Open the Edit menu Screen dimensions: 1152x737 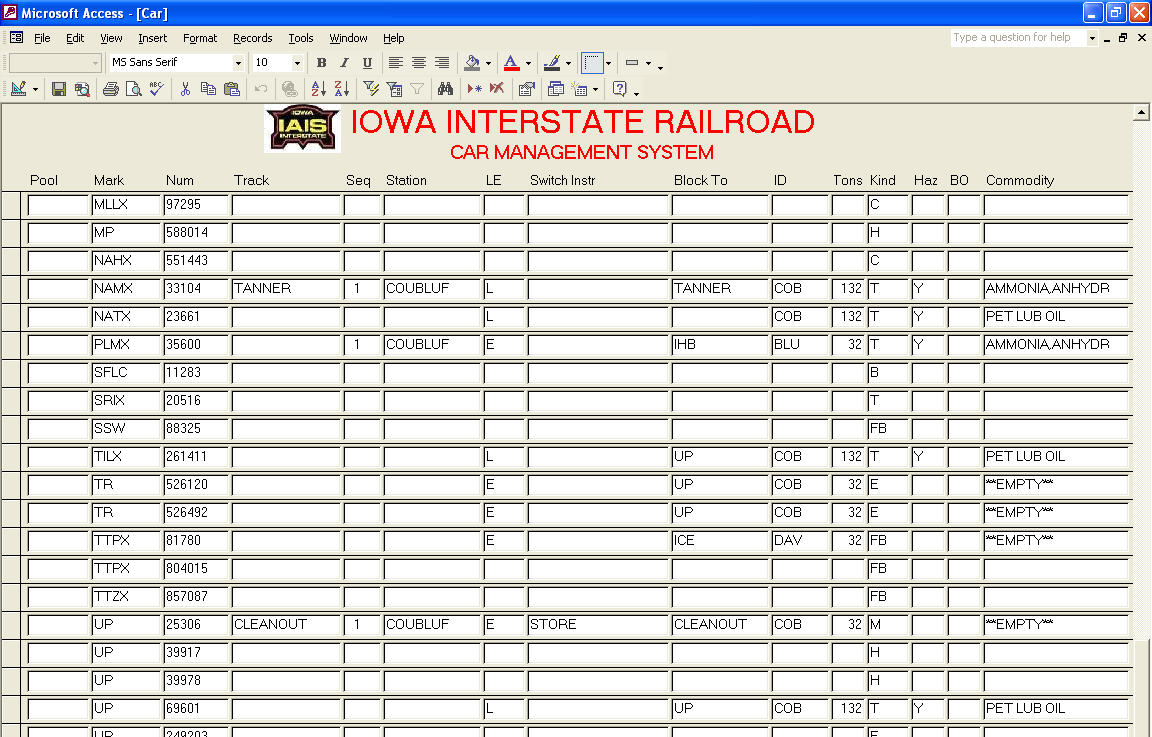pos(75,38)
